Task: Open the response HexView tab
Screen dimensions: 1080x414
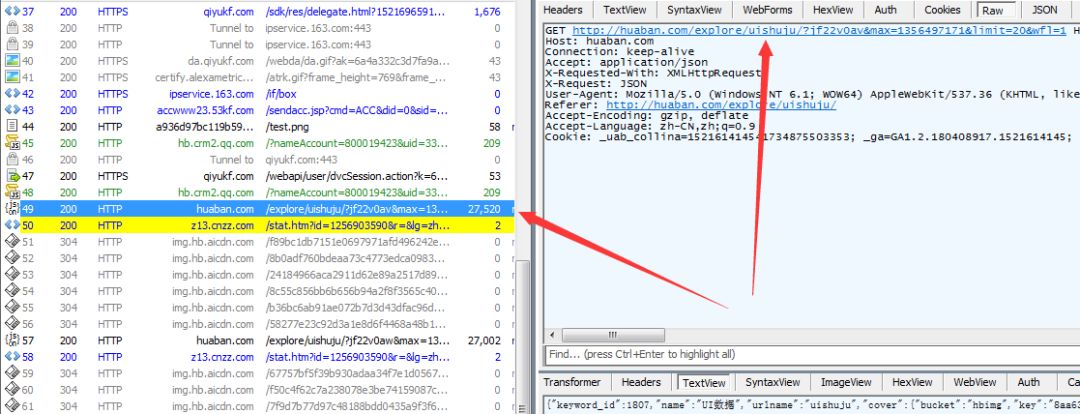Action: tap(913, 382)
